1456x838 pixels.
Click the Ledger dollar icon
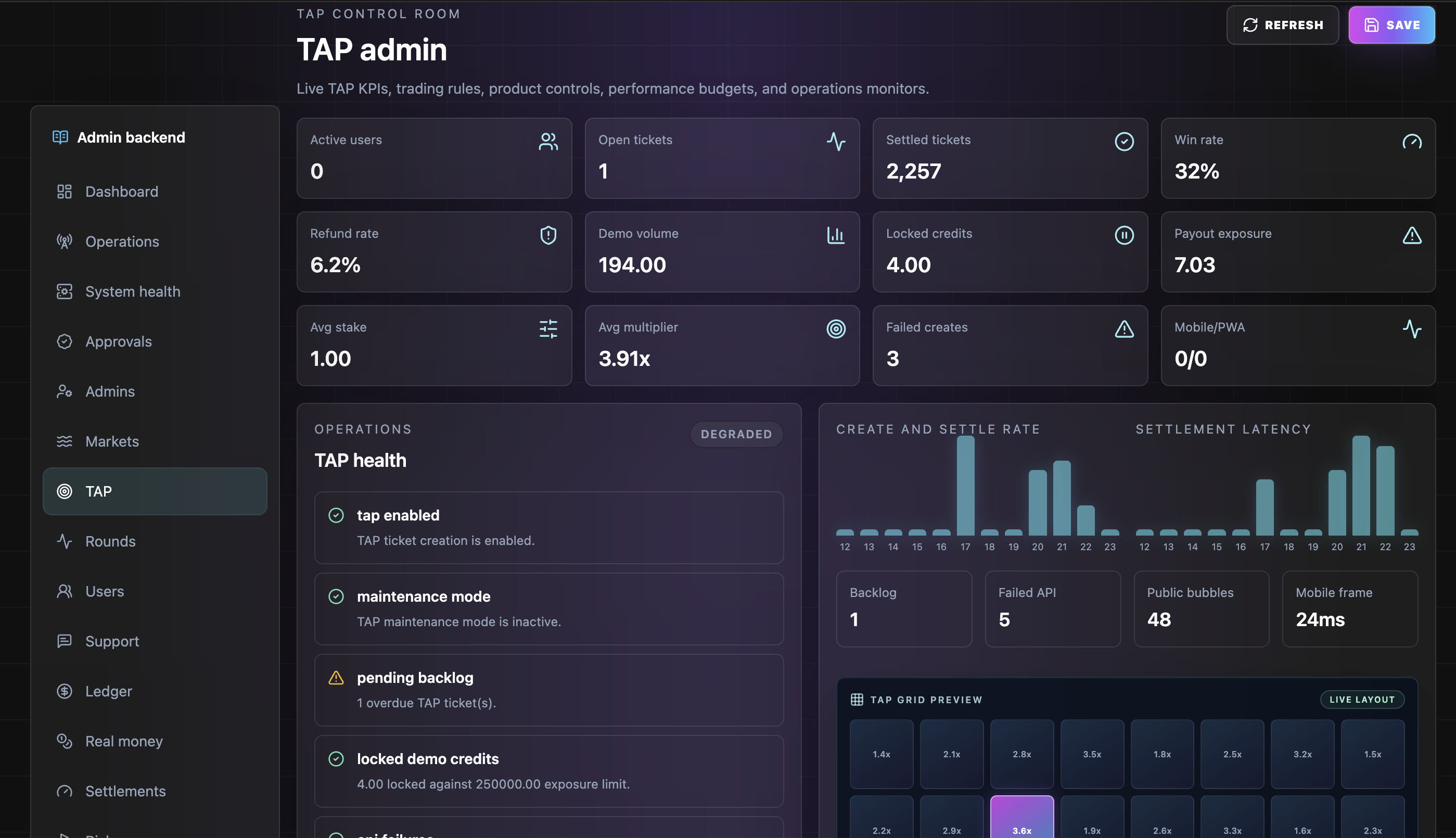click(x=65, y=691)
